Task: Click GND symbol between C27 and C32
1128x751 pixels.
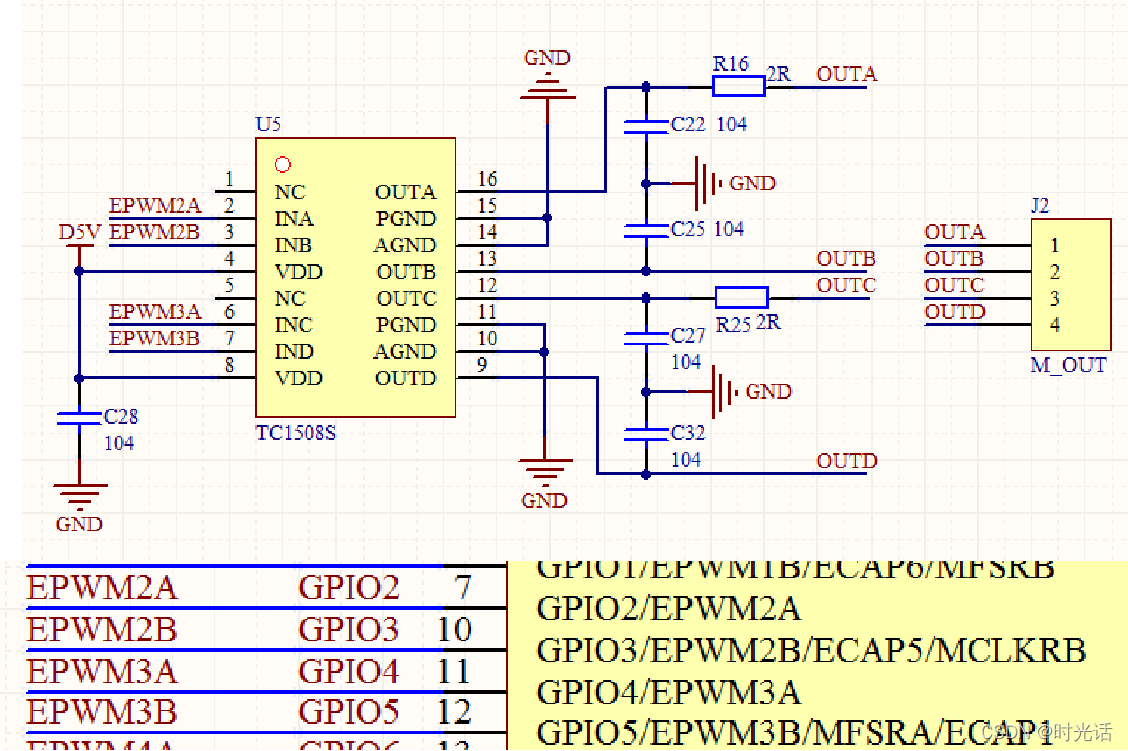Action: 725,392
